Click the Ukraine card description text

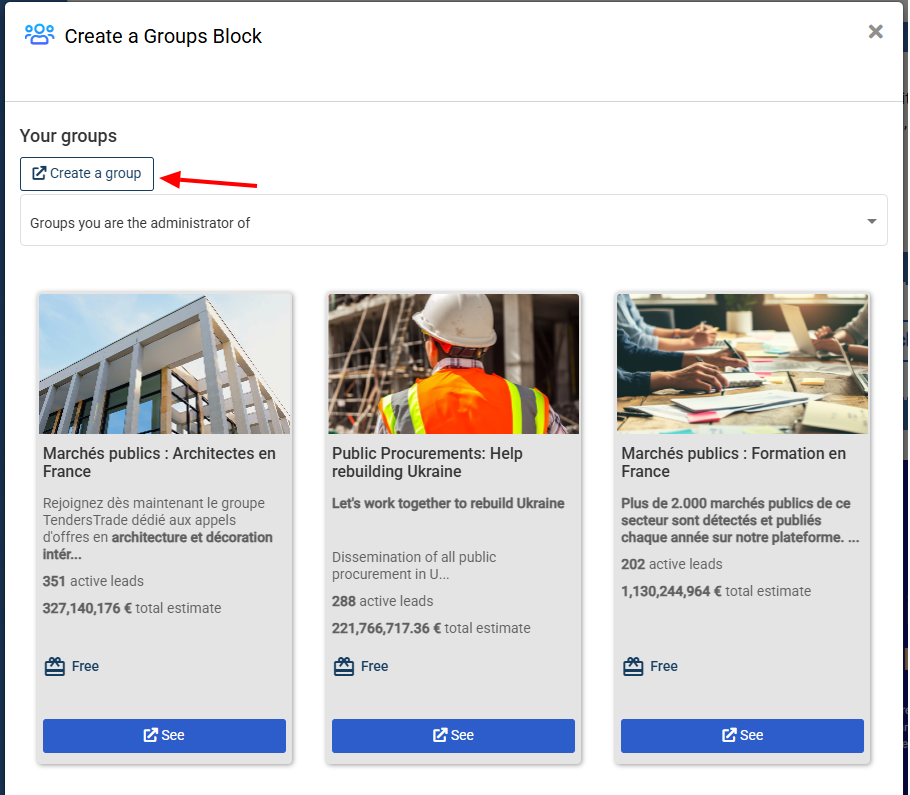point(448,503)
